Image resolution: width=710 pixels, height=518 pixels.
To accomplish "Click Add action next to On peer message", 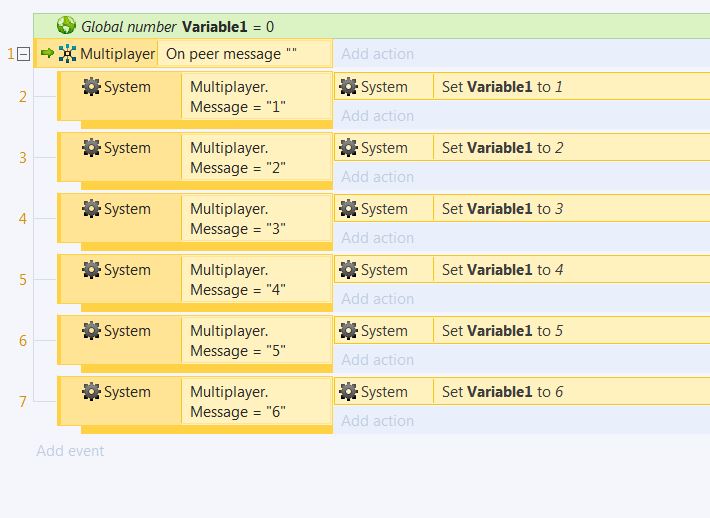I will tap(378, 54).
